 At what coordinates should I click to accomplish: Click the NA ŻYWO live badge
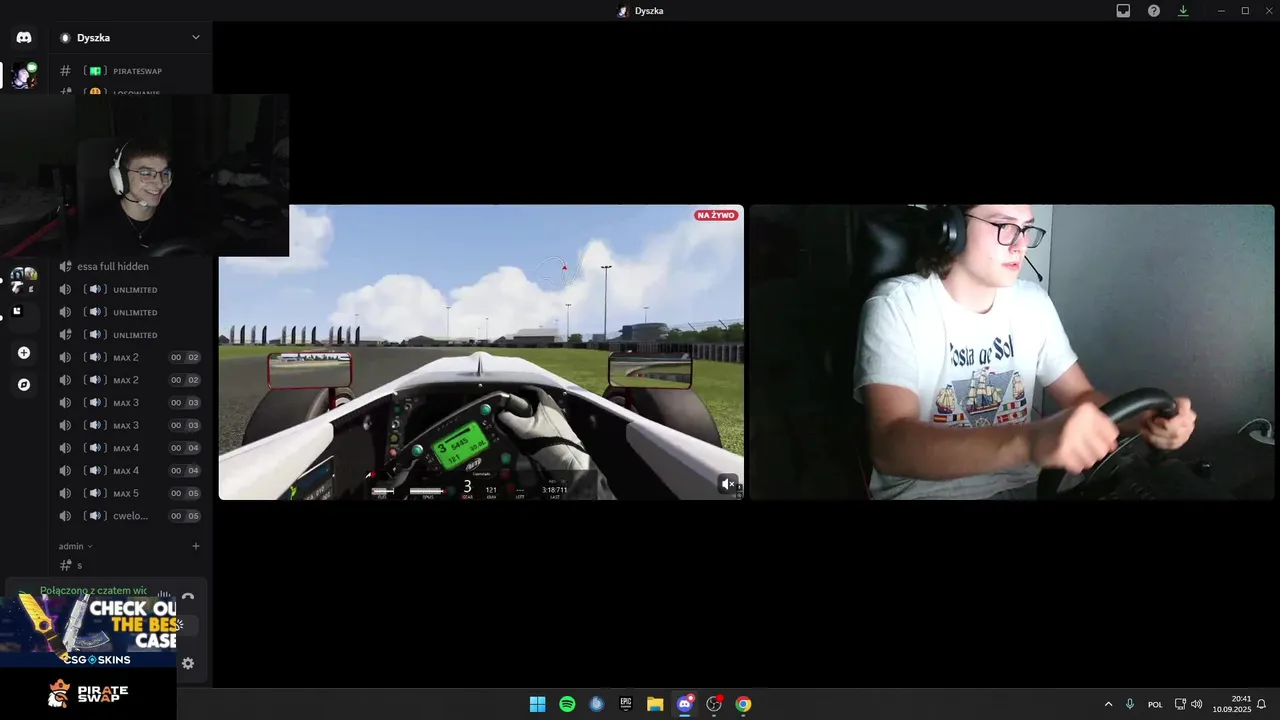tap(716, 215)
